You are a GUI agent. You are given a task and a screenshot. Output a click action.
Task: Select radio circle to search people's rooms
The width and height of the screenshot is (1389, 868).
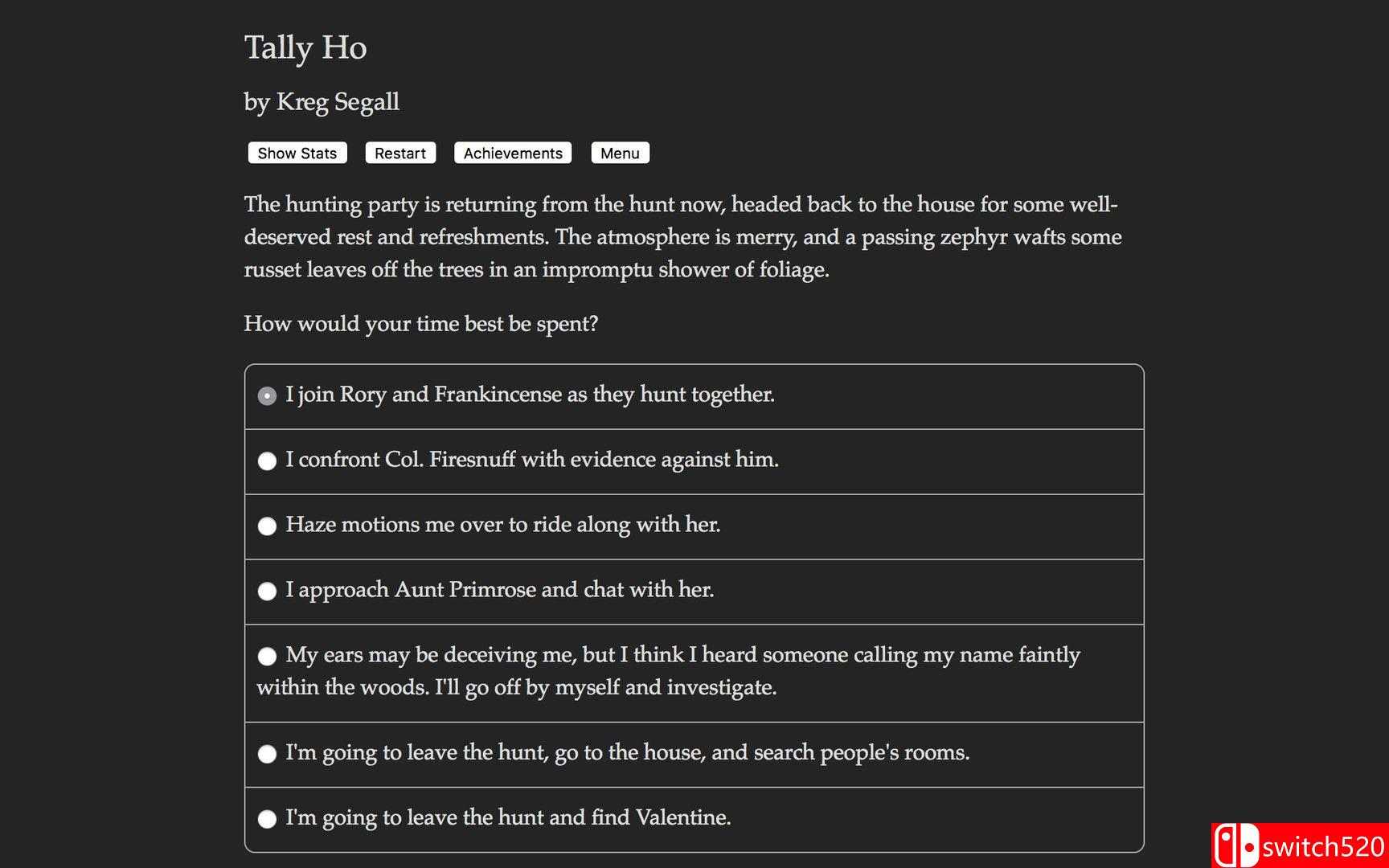click(x=267, y=753)
